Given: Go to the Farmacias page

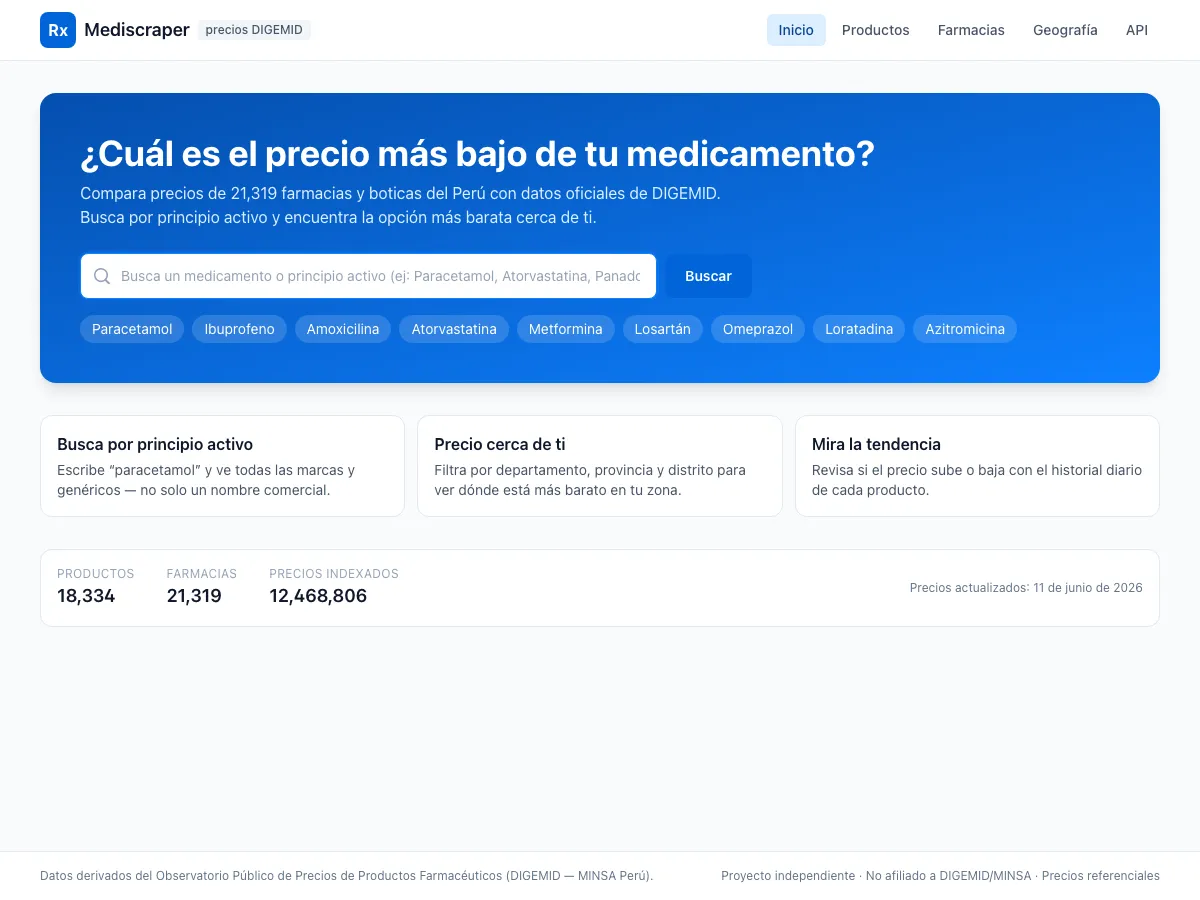Looking at the screenshot, I should tap(971, 30).
